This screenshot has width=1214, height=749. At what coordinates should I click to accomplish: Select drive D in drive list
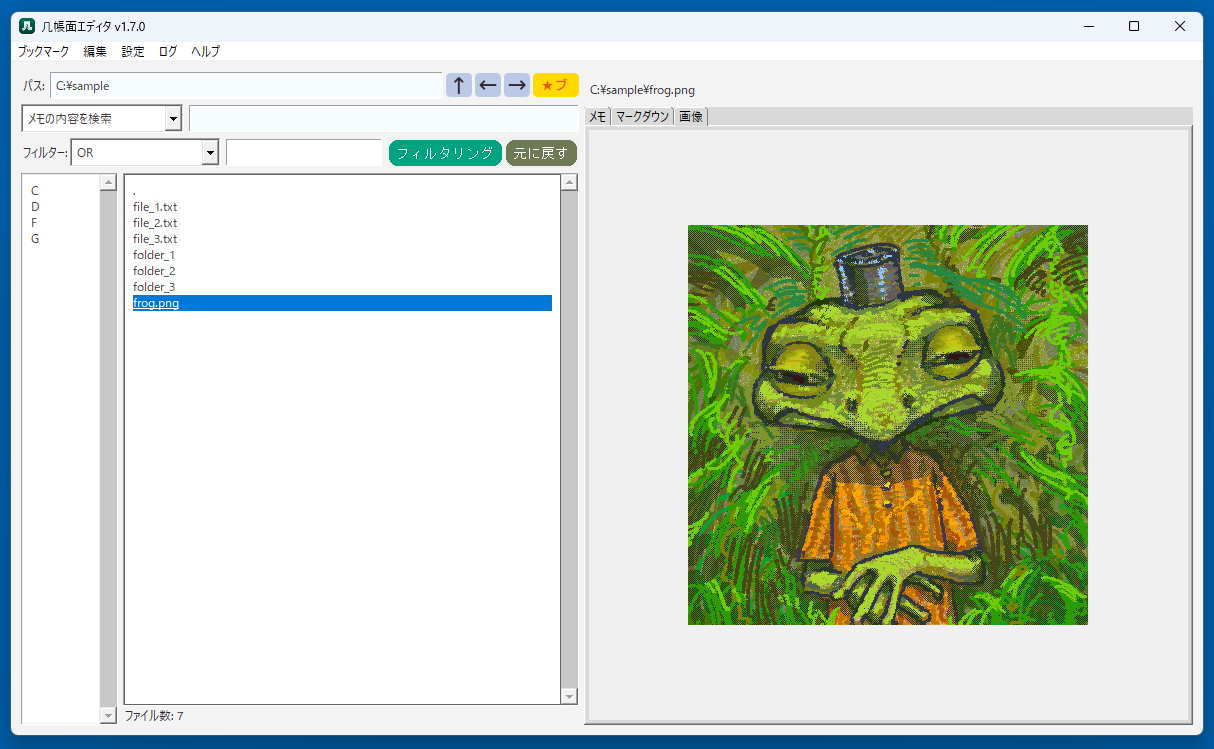(x=35, y=207)
